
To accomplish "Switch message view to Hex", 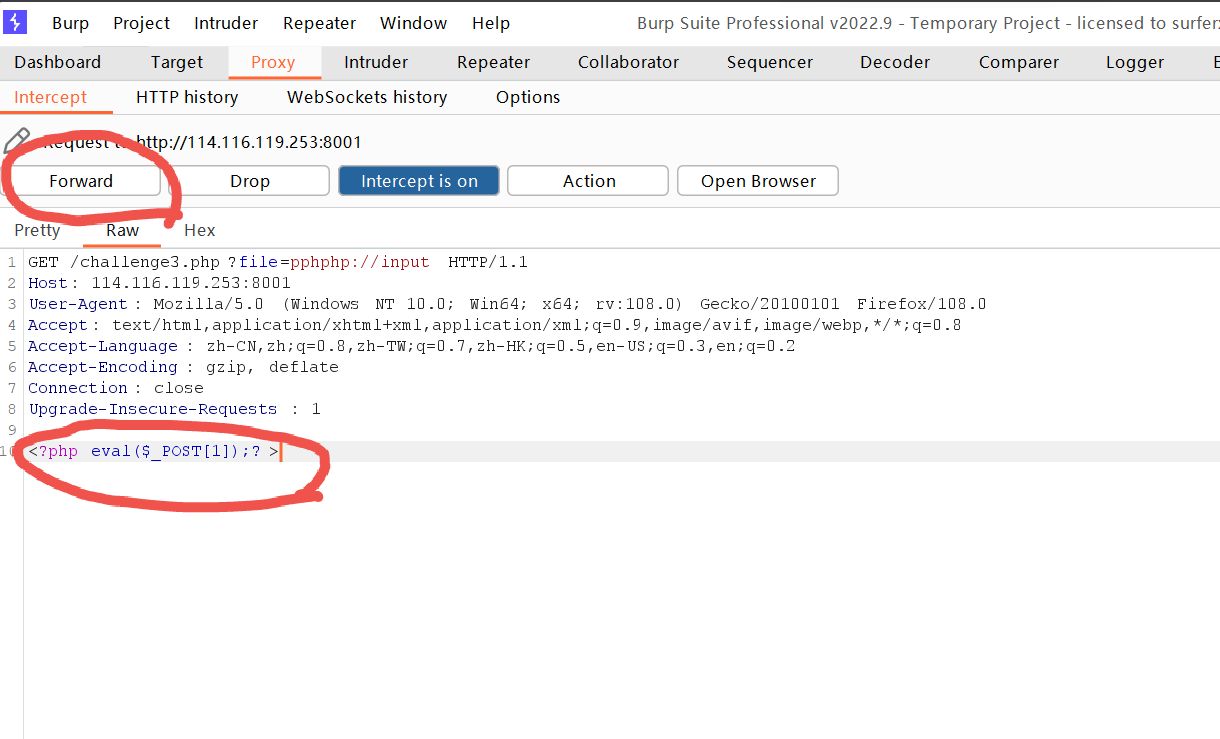I will tap(200, 230).
